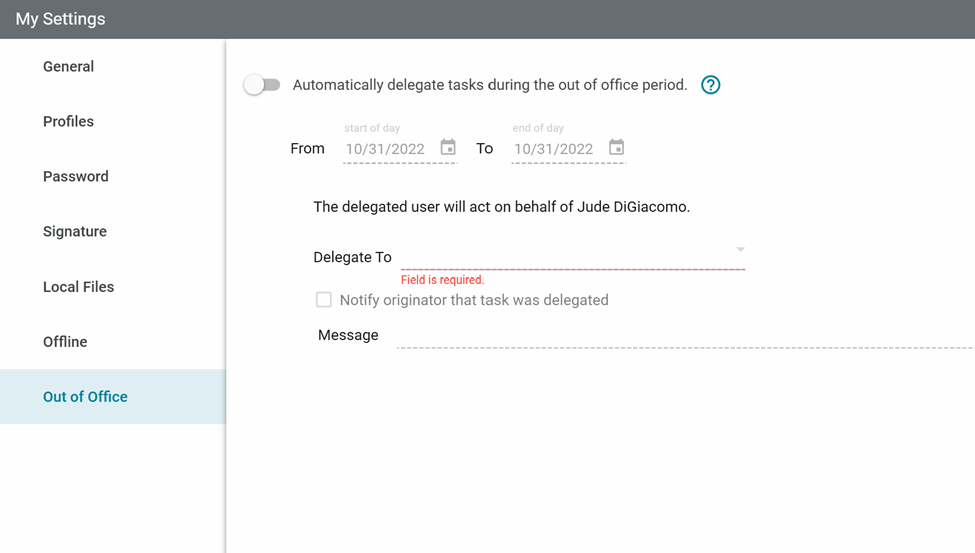Check Notify originator that task was delegated
Viewport: 975px width, 553px height.
click(x=324, y=300)
